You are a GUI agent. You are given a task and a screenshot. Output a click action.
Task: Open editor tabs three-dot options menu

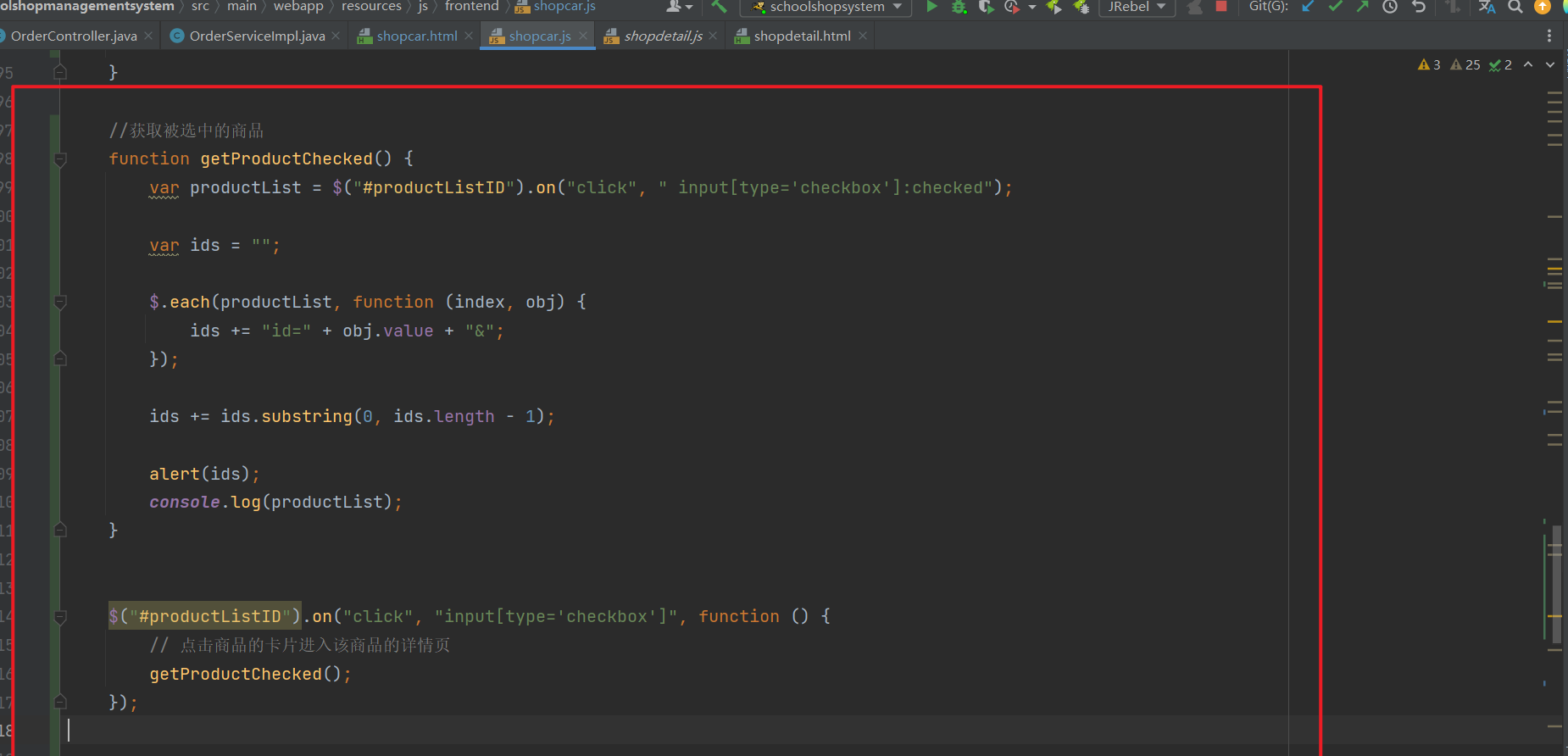coord(1549,36)
